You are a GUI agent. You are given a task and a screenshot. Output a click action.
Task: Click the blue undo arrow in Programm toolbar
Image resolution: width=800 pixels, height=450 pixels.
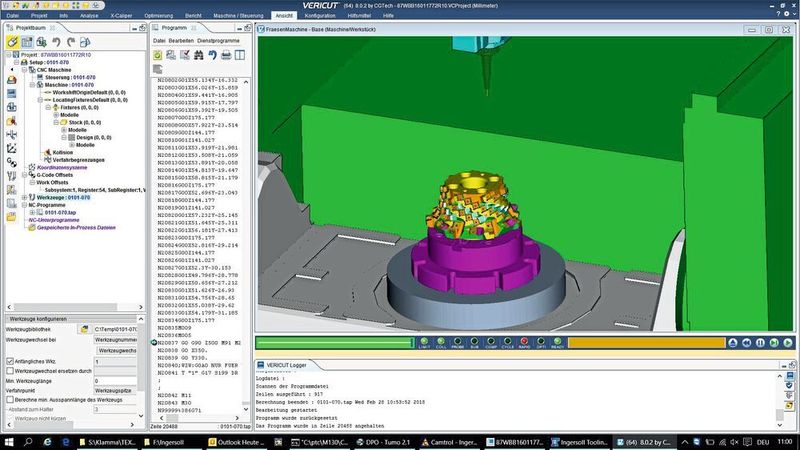click(x=212, y=55)
